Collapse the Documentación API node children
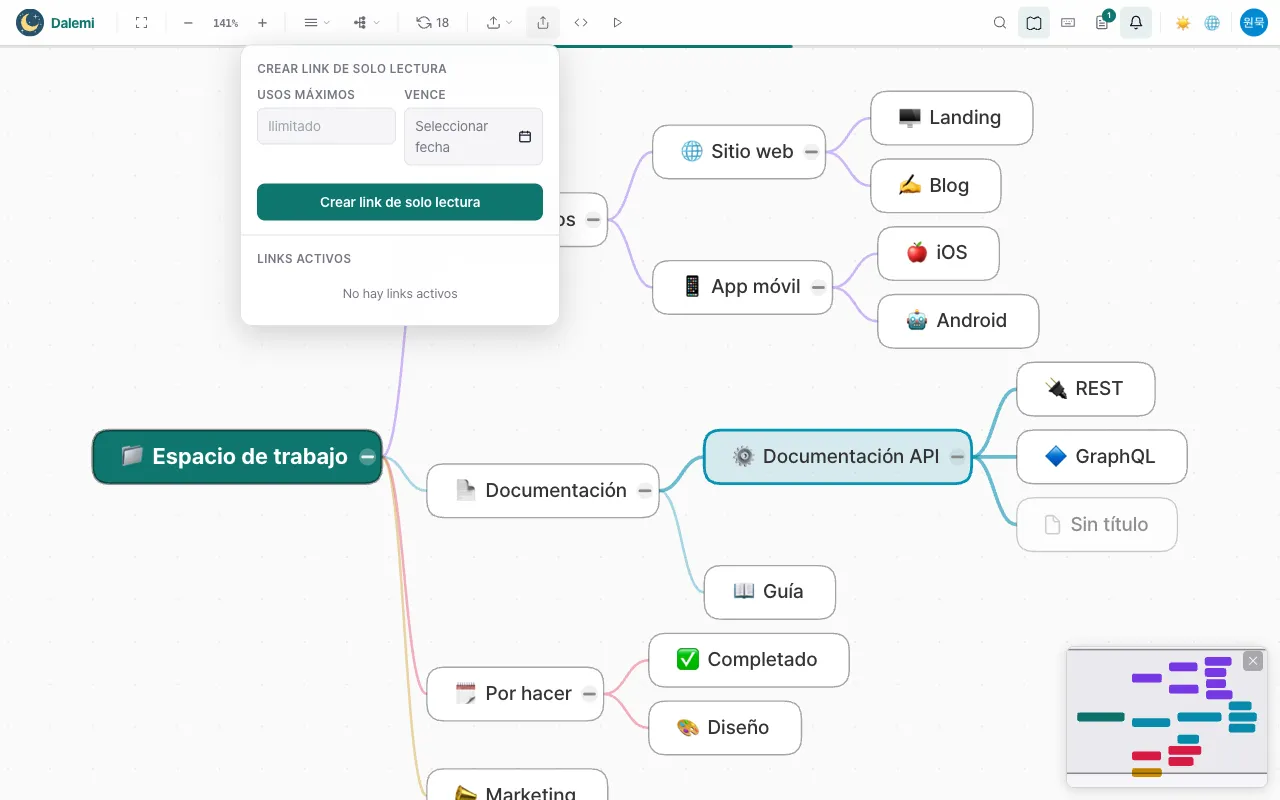The image size is (1280, 800). pyautogui.click(x=958, y=457)
